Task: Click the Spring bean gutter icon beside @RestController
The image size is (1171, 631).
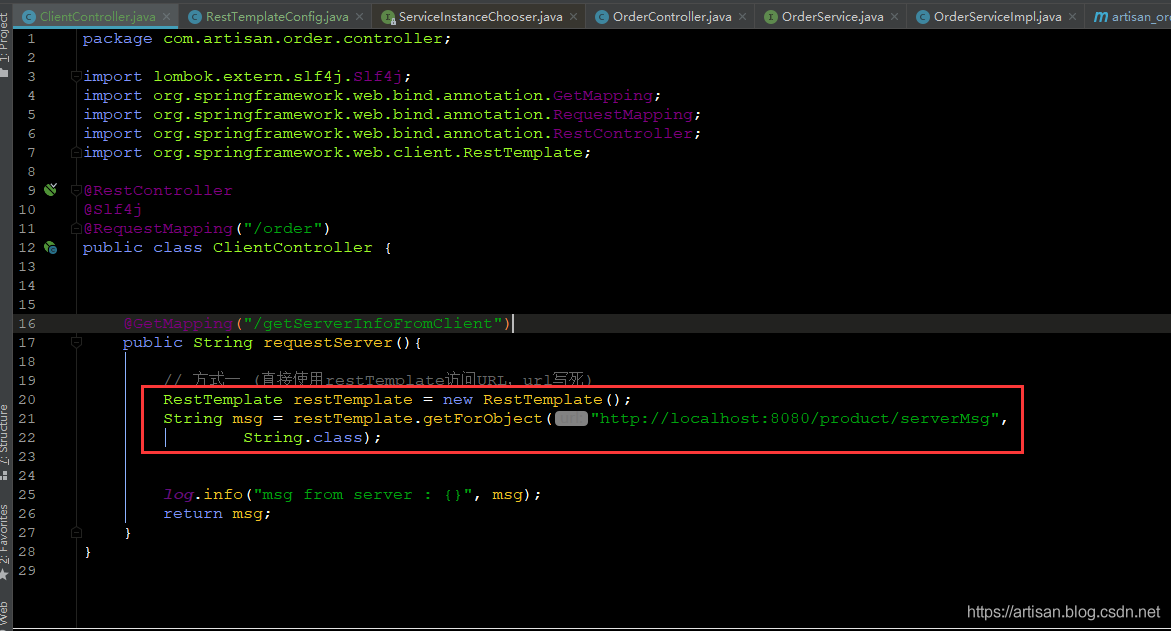Action: [50, 190]
